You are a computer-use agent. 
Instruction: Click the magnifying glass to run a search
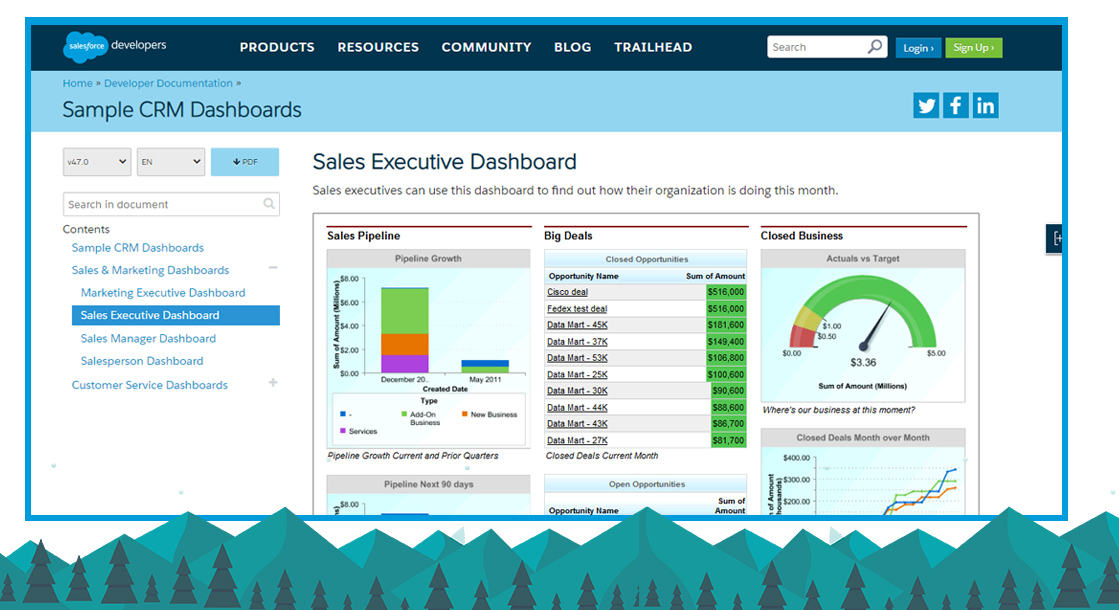[874, 46]
